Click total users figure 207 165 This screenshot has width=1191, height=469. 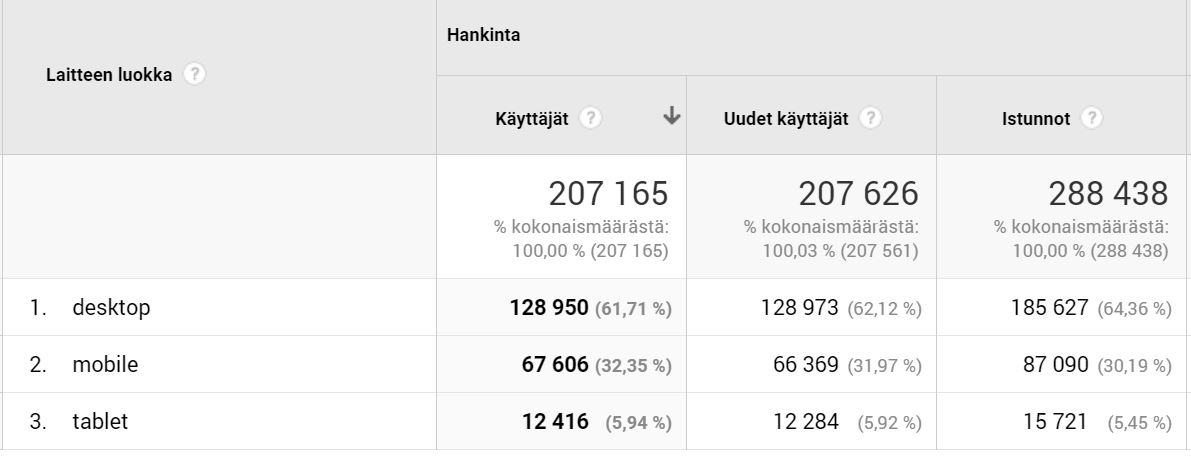pyautogui.click(x=608, y=194)
